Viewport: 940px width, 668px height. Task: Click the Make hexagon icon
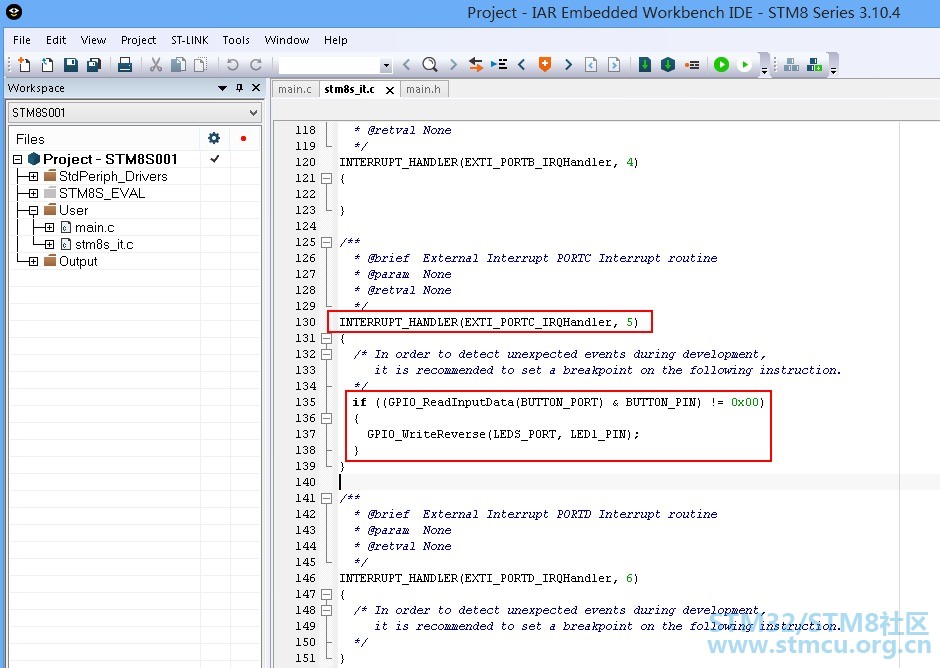pyautogui.click(x=668, y=64)
